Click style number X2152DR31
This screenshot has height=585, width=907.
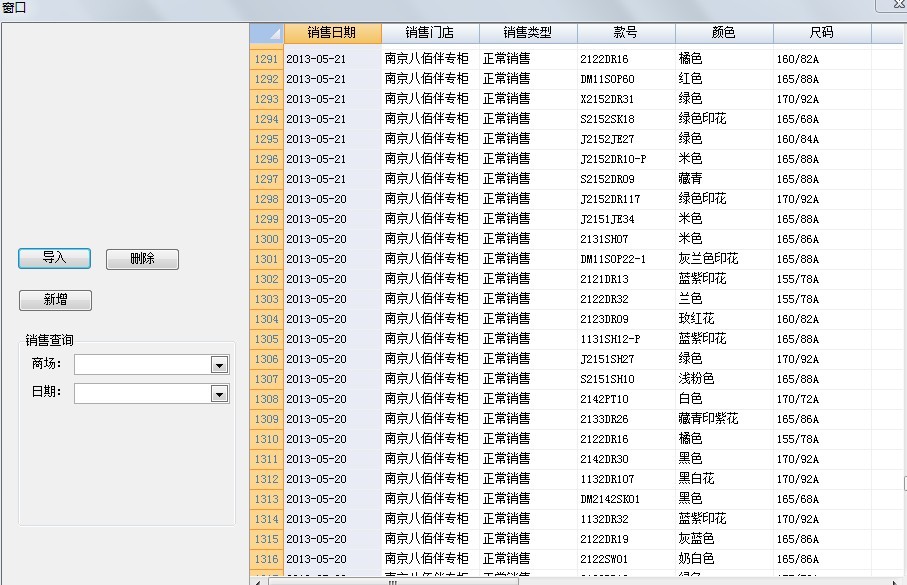pyautogui.click(x=607, y=99)
